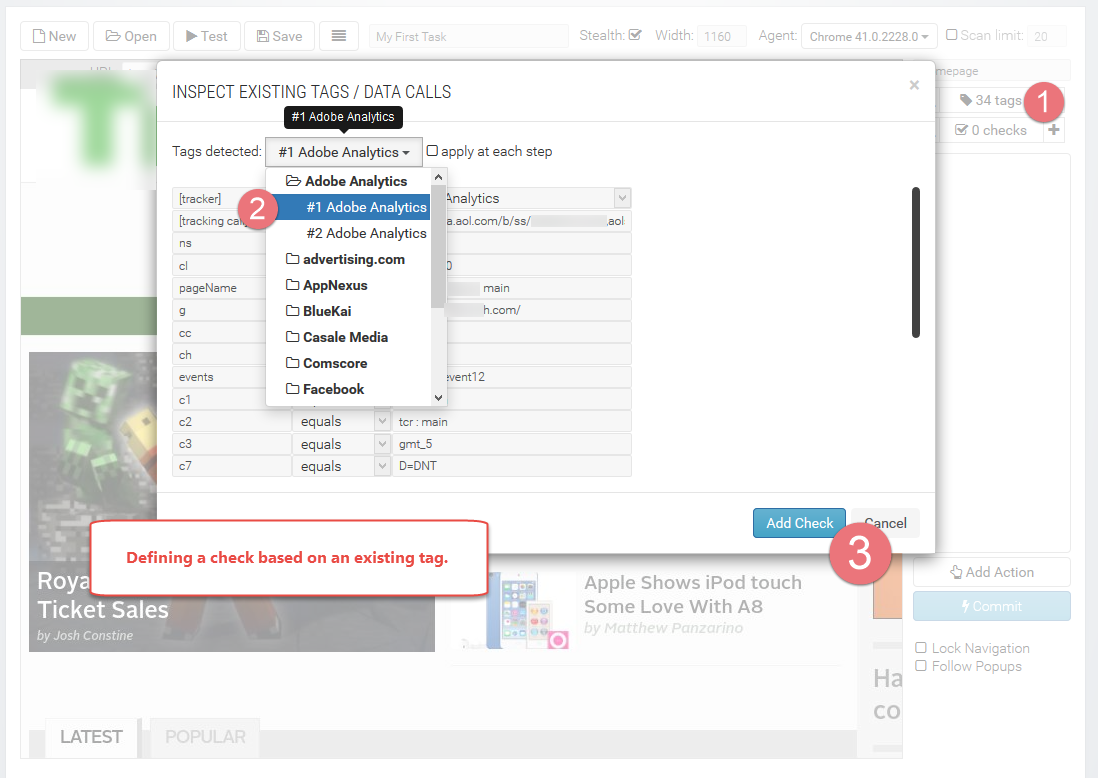Viewport: 1098px width, 778px height.
Task: Click the pageName value field ending 'main'
Action: point(538,288)
